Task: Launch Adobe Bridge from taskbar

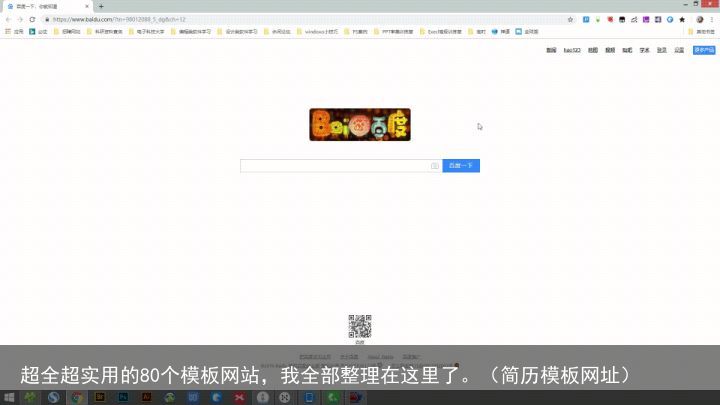Action: coord(100,398)
